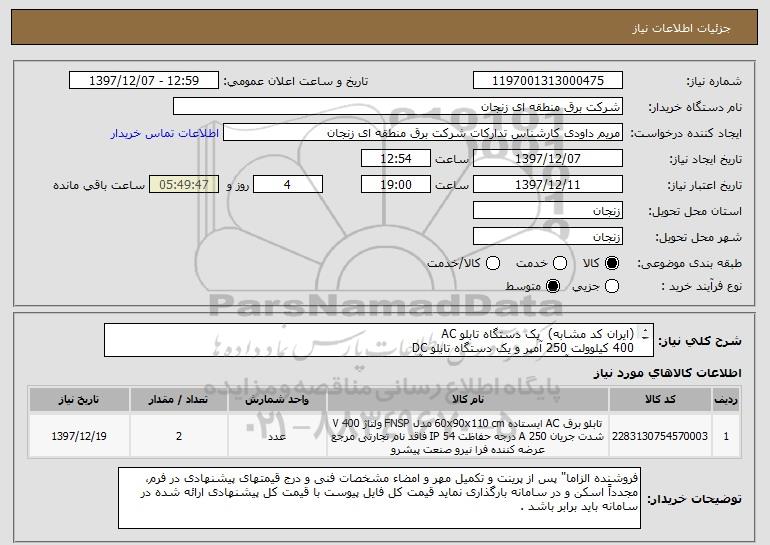Click the public announcement date field 12:59

pos(144,81)
